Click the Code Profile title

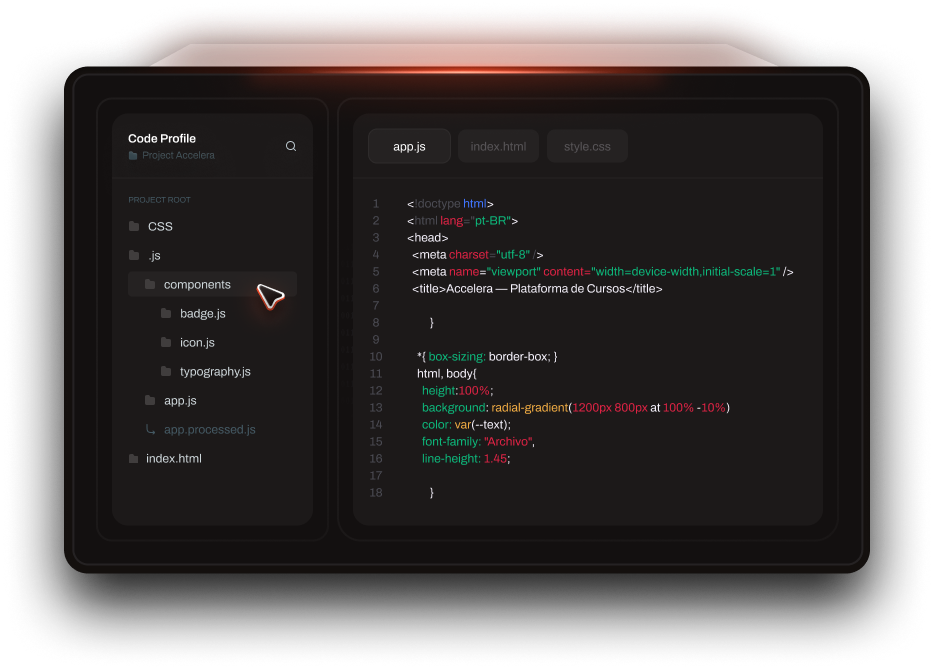(162, 138)
